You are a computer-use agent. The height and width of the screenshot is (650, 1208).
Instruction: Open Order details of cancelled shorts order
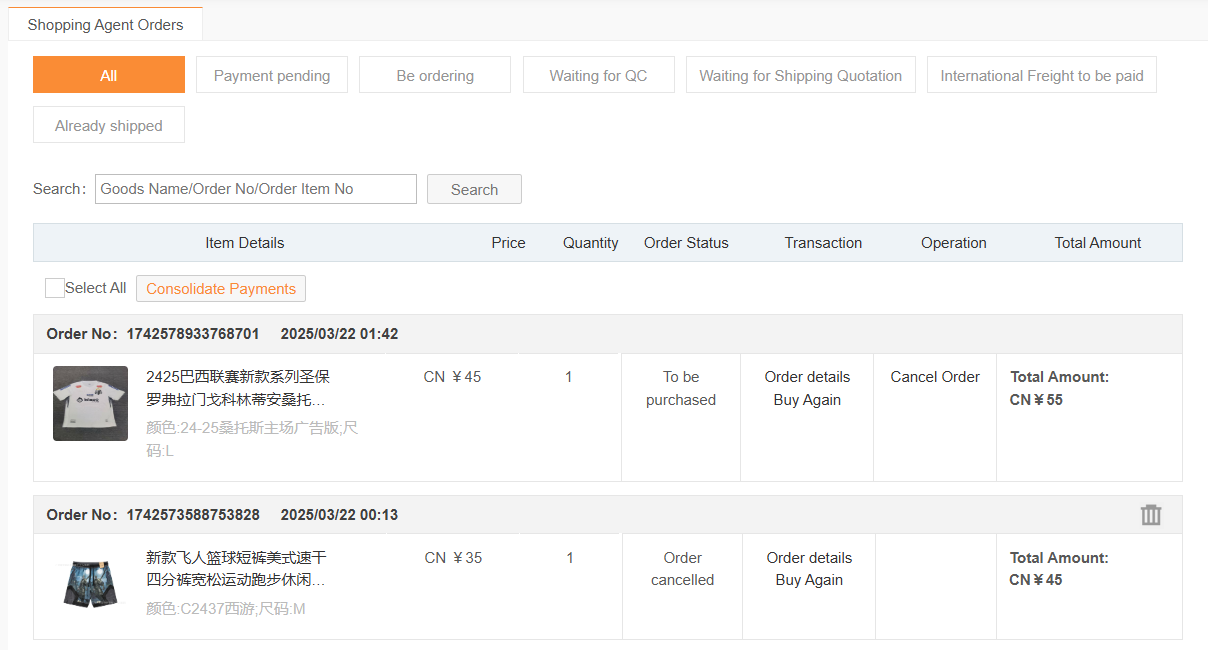809,558
